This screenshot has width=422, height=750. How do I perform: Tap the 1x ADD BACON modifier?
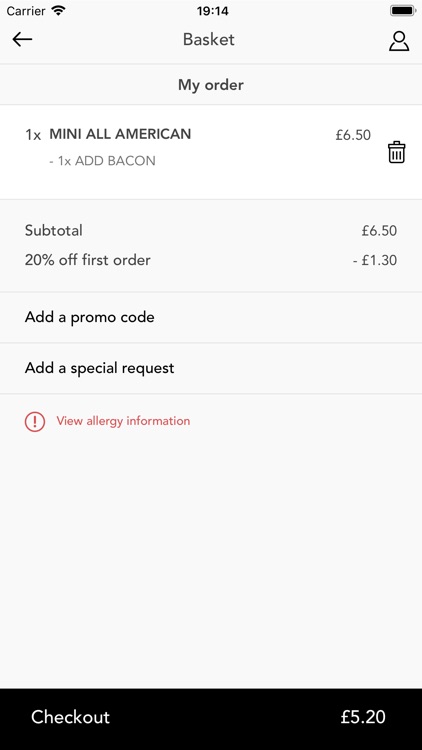(x=102, y=161)
